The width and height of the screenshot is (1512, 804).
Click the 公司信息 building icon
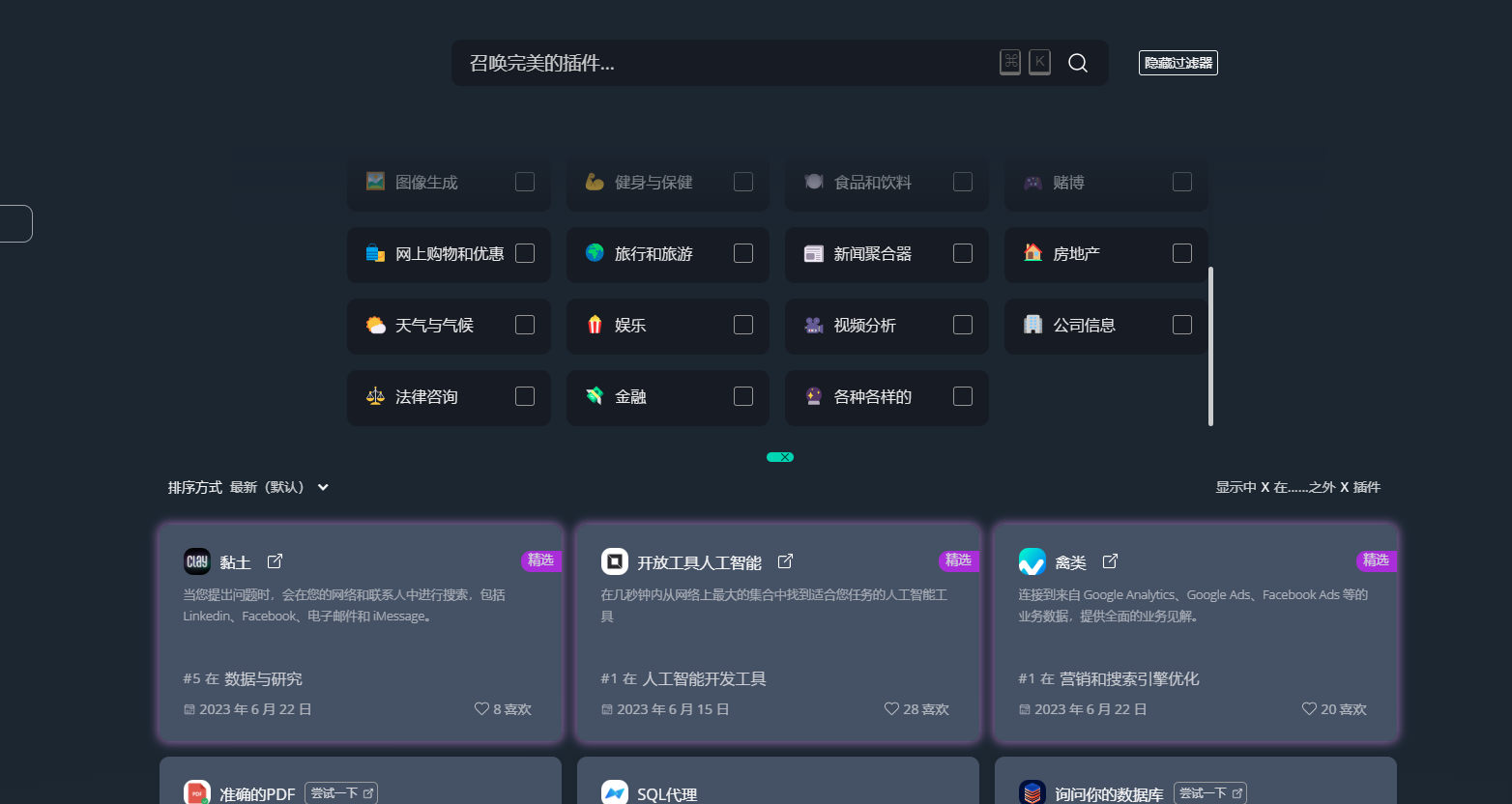click(1032, 324)
